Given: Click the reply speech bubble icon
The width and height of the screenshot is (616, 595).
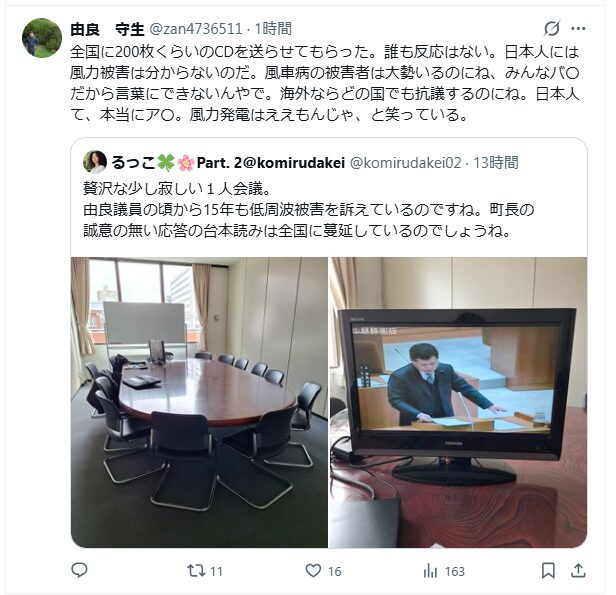Looking at the screenshot, I should click(x=79, y=570).
